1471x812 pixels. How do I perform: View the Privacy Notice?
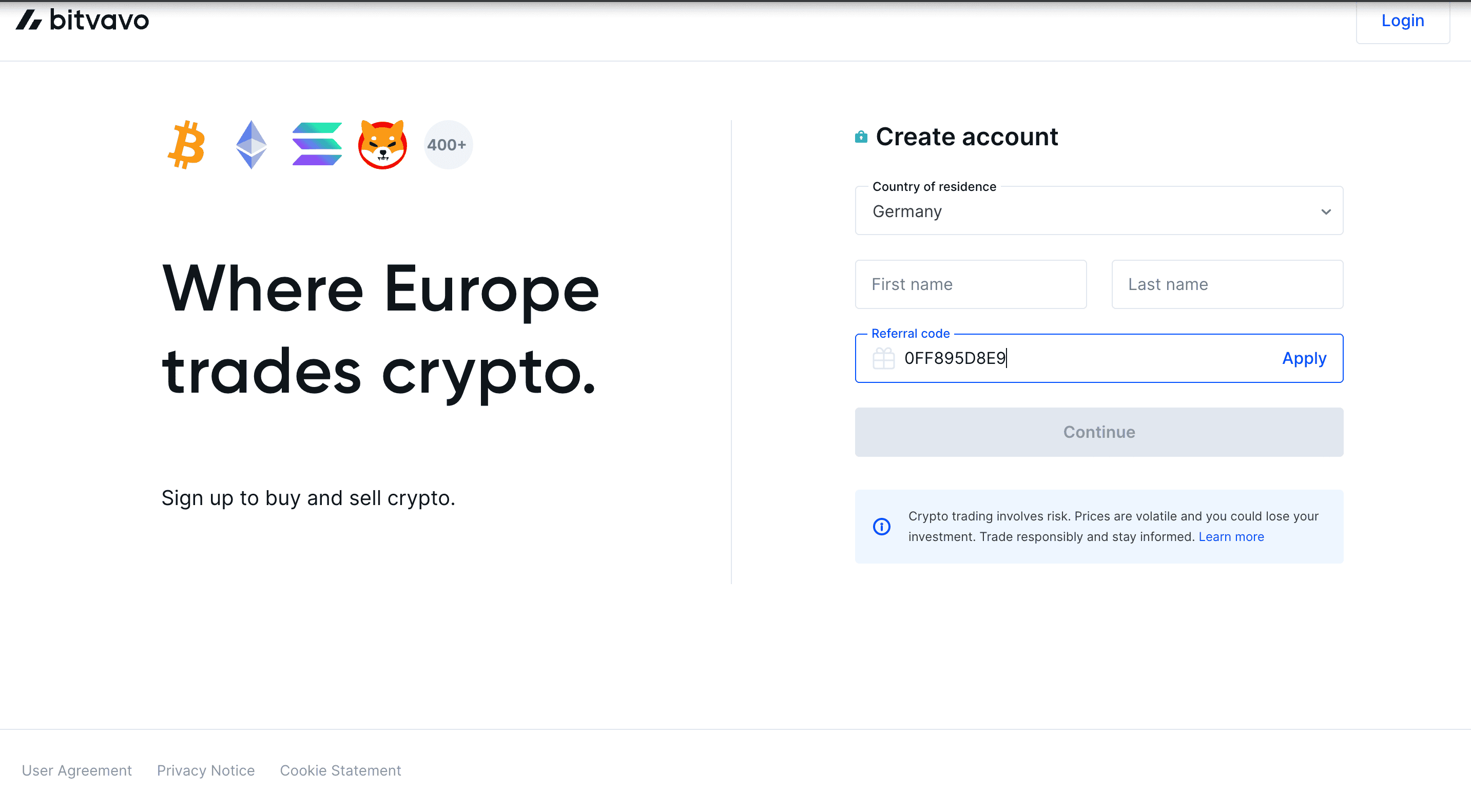(x=206, y=770)
